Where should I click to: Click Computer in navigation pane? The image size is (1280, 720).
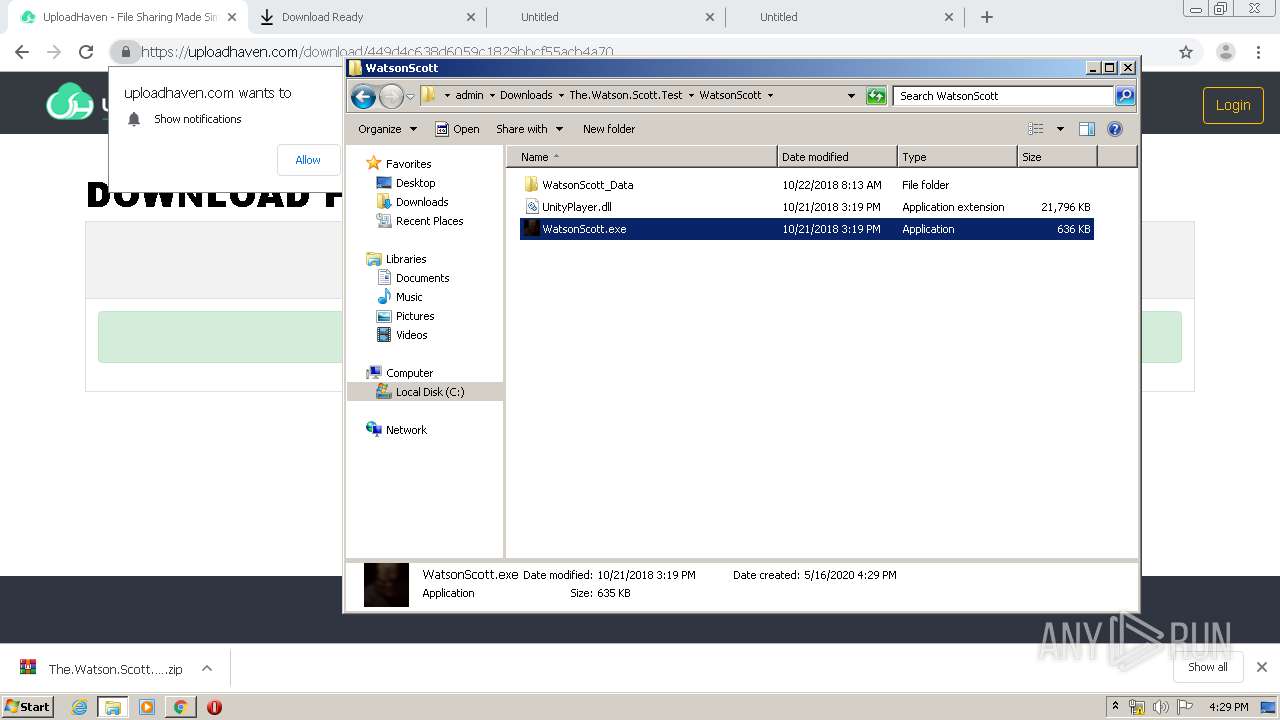409,373
